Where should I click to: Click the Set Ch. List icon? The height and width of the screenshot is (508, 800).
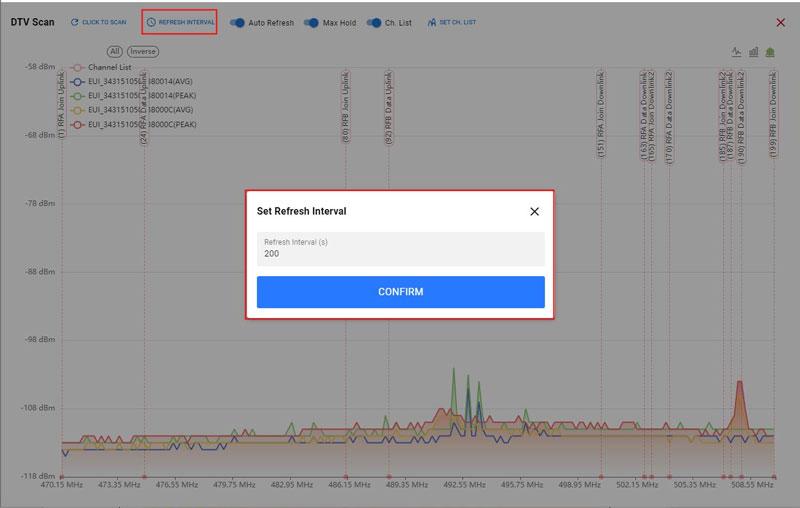tap(432, 22)
